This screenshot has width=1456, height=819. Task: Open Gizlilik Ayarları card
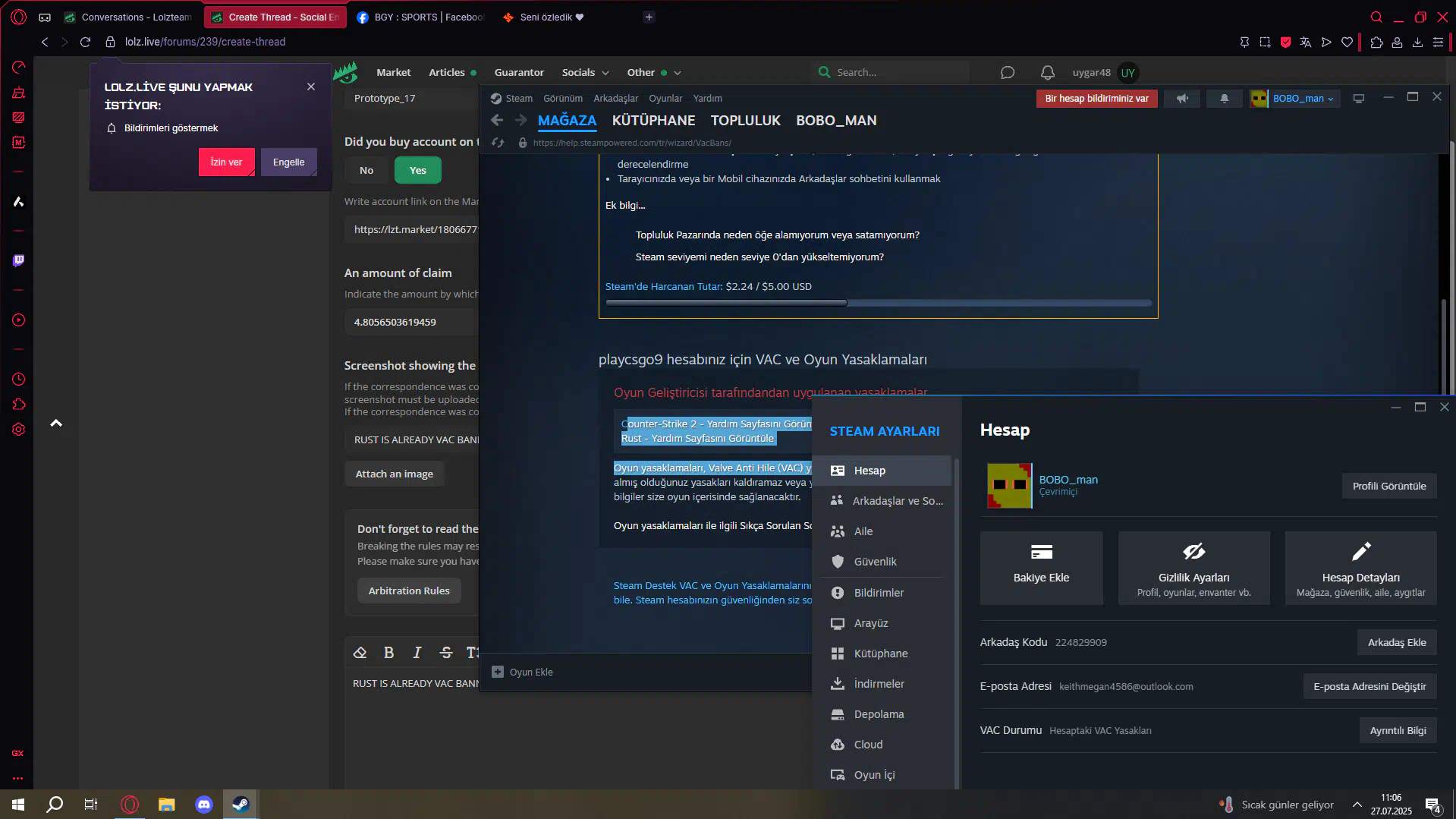1193,568
